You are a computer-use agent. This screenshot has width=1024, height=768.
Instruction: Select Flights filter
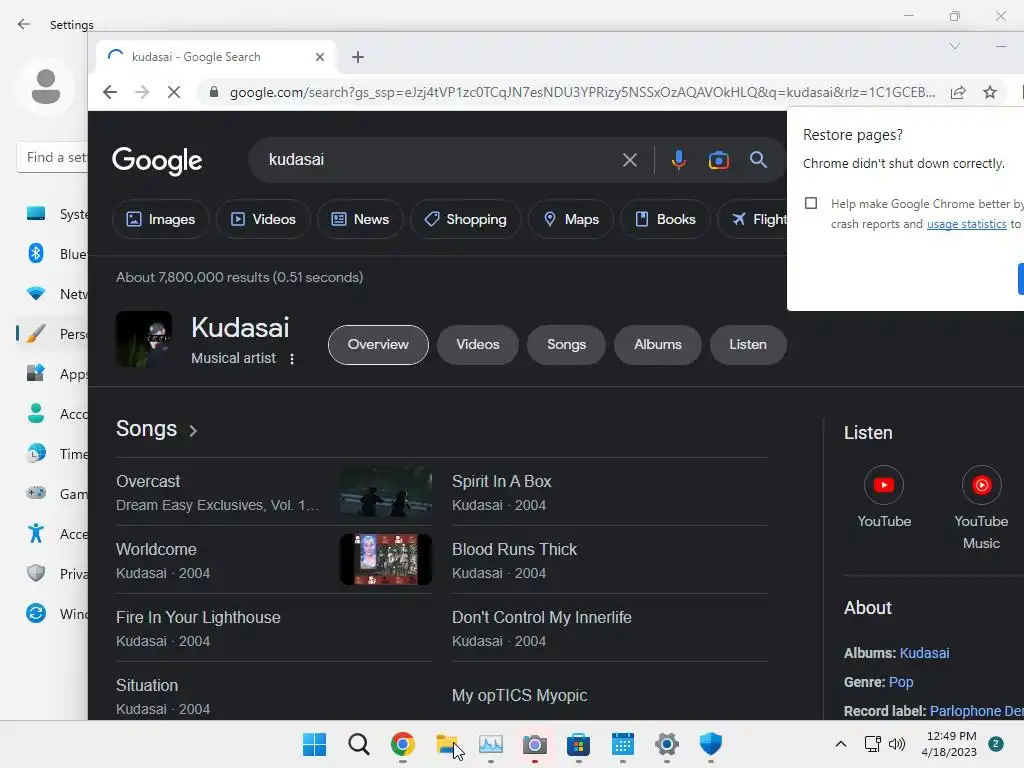point(752,219)
